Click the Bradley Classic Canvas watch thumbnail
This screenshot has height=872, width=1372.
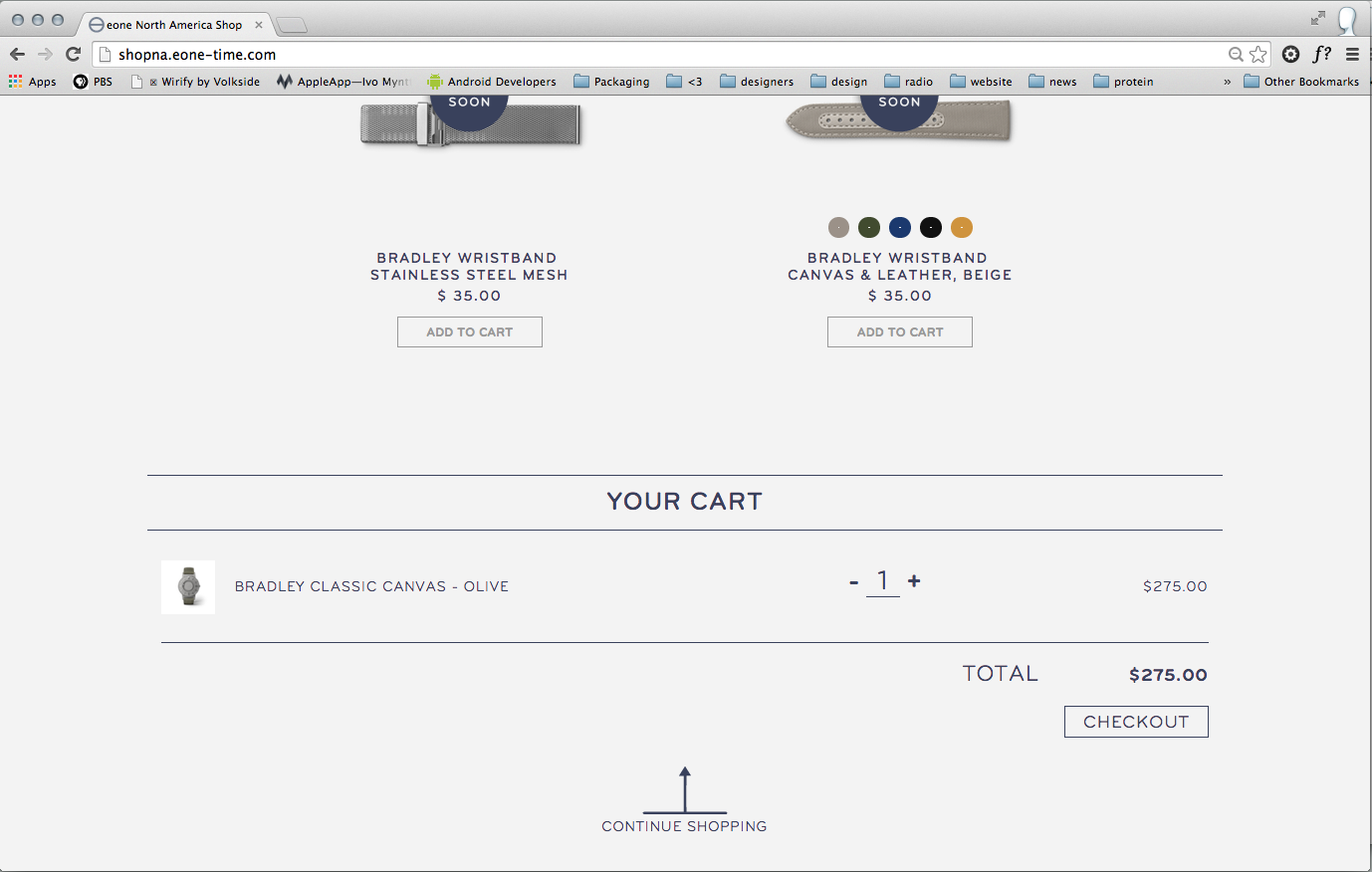click(188, 587)
